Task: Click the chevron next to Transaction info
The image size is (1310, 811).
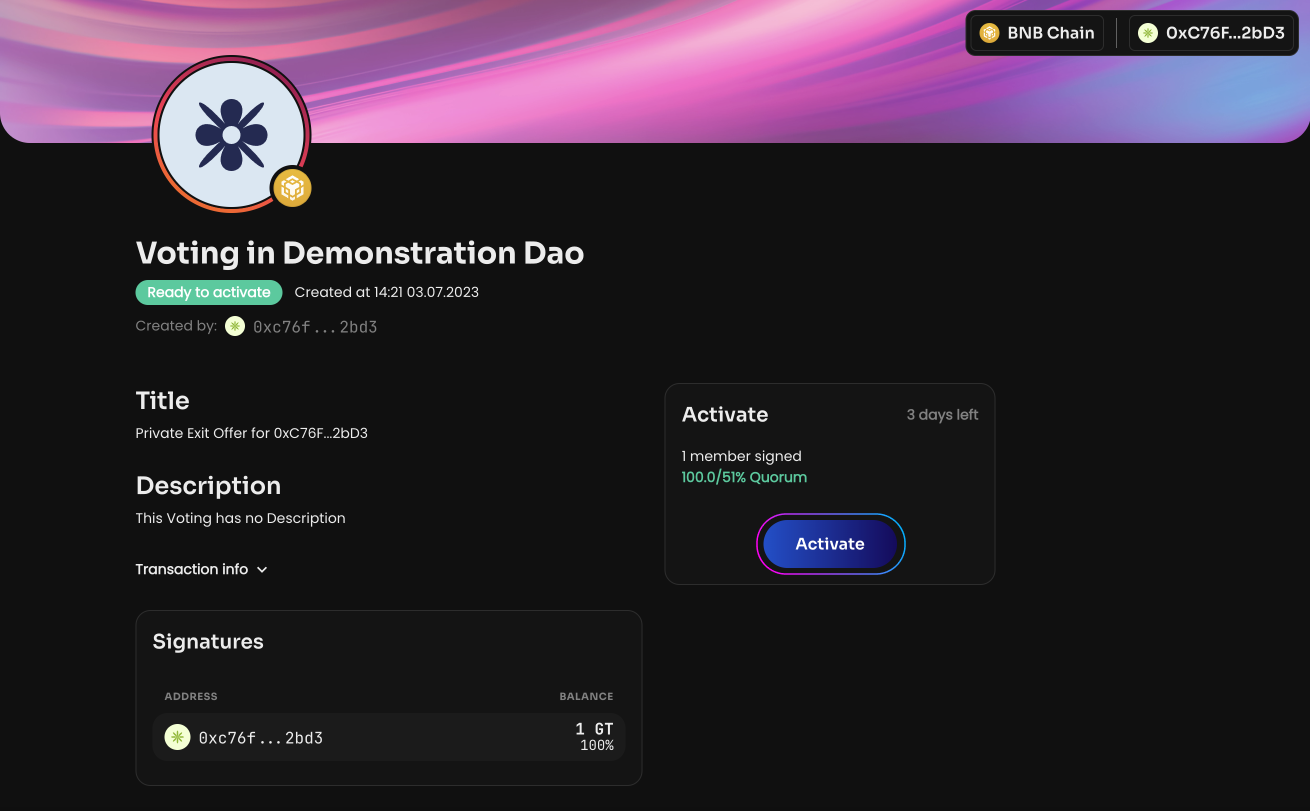Action: pyautogui.click(x=262, y=570)
